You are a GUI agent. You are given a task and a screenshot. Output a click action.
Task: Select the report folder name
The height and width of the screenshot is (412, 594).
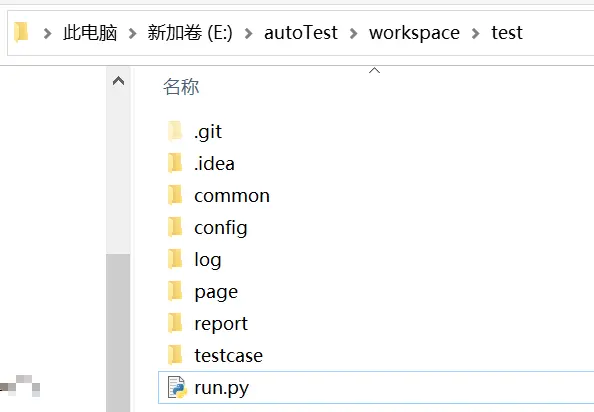pyautogui.click(x=221, y=325)
